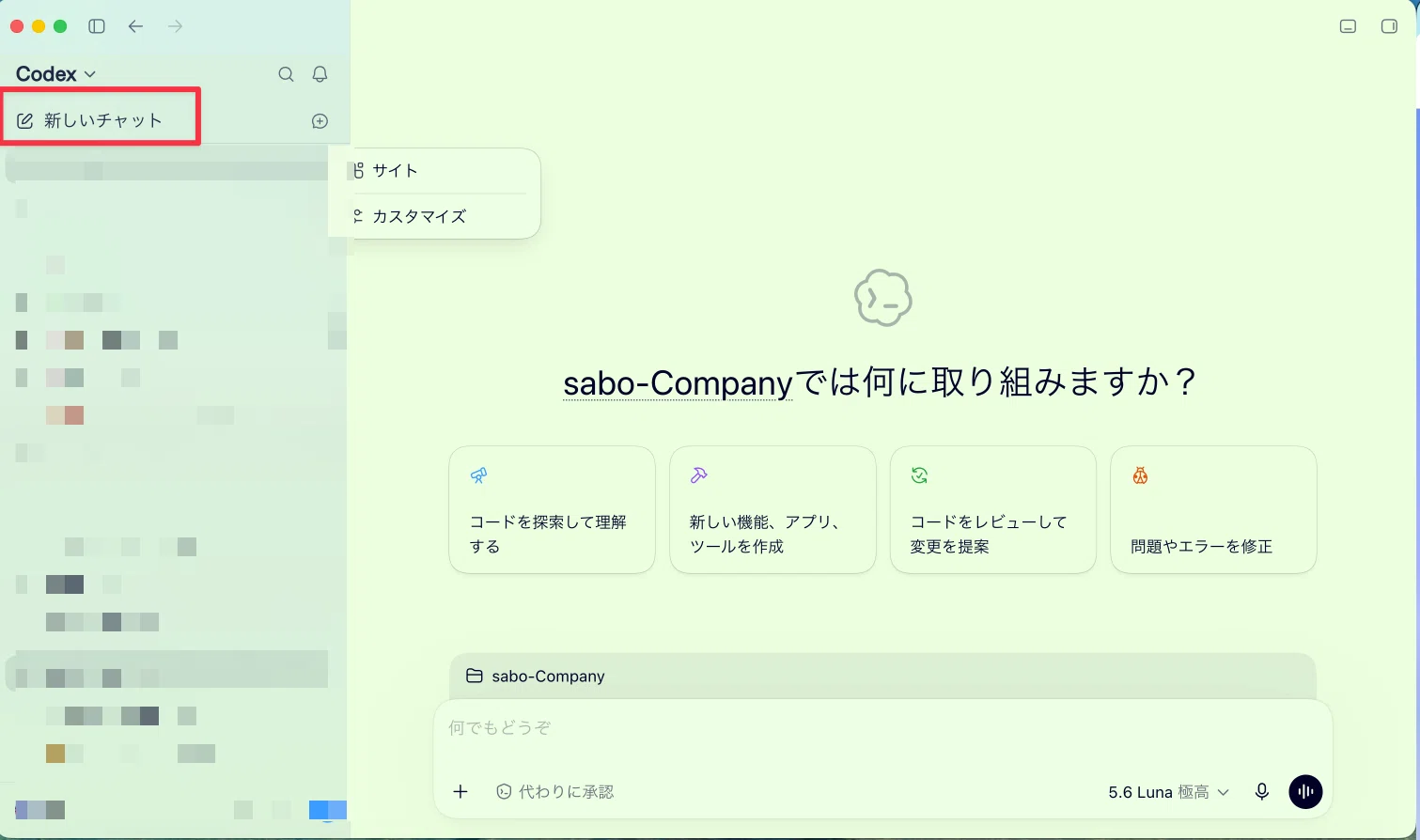Choose 問題やエラーを修正 card
The image size is (1420, 840).
pos(1213,509)
